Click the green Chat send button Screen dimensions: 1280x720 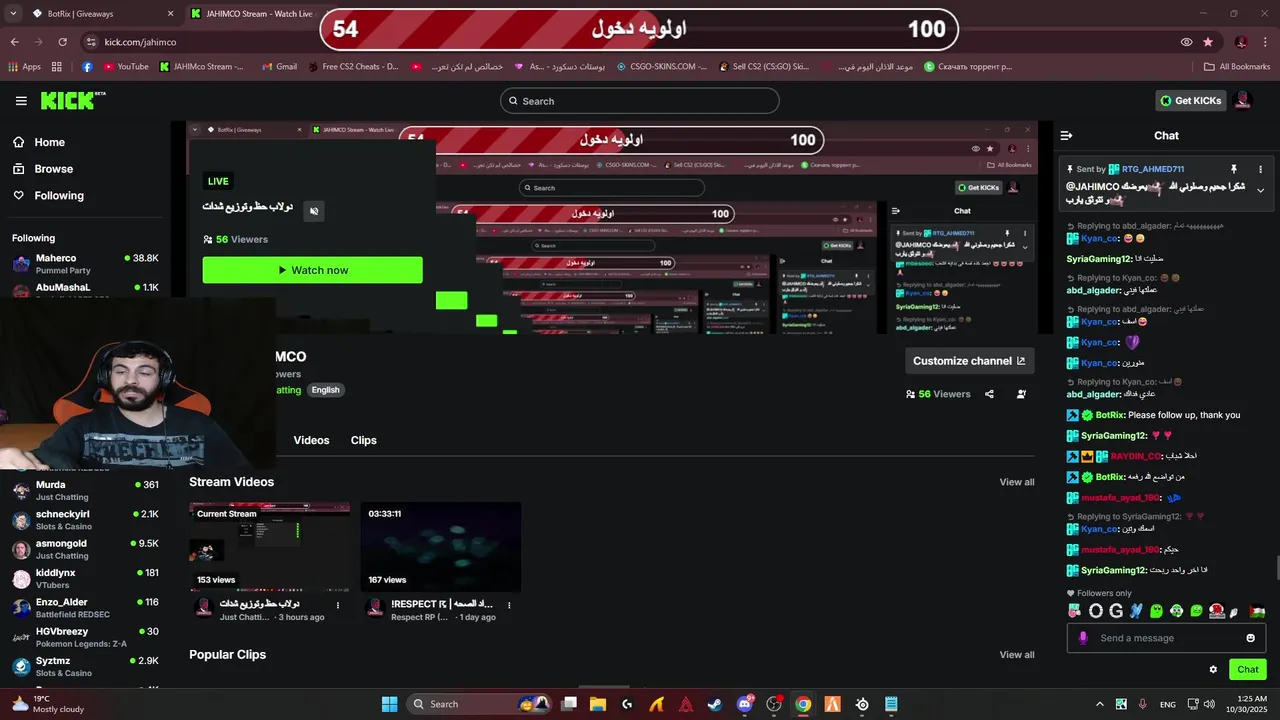[1248, 670]
